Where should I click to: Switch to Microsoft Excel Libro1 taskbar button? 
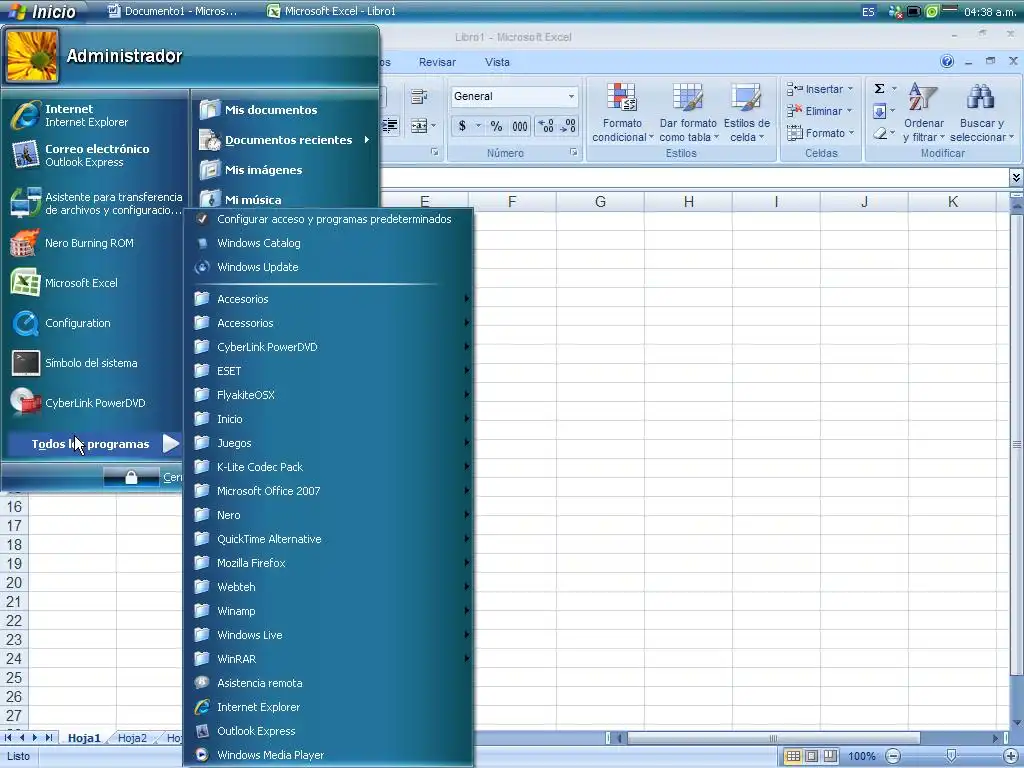[333, 11]
